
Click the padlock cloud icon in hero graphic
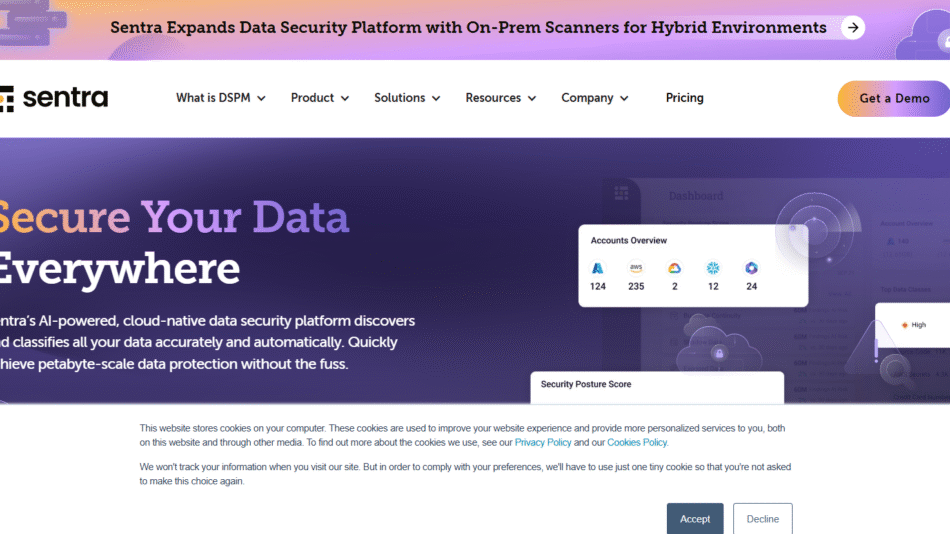pos(718,352)
